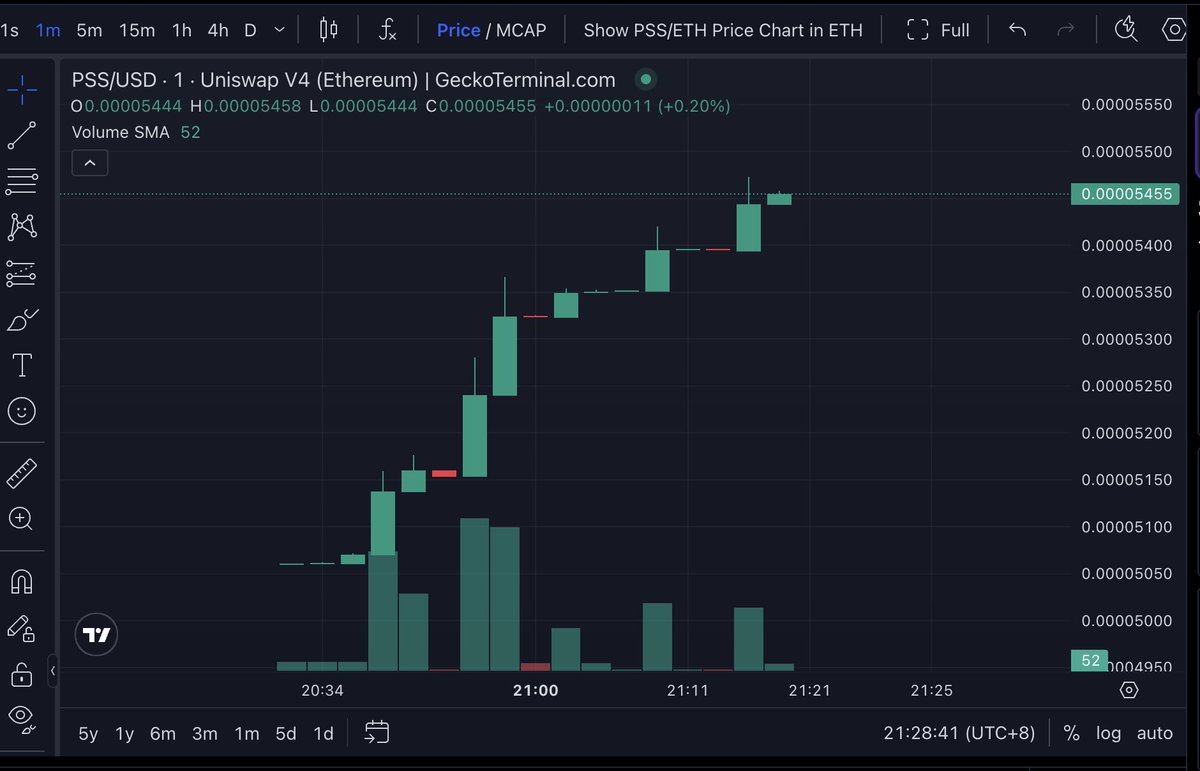Toggle stay in drawing mode
Viewport: 1200px width, 771px height.
pyautogui.click(x=22, y=628)
